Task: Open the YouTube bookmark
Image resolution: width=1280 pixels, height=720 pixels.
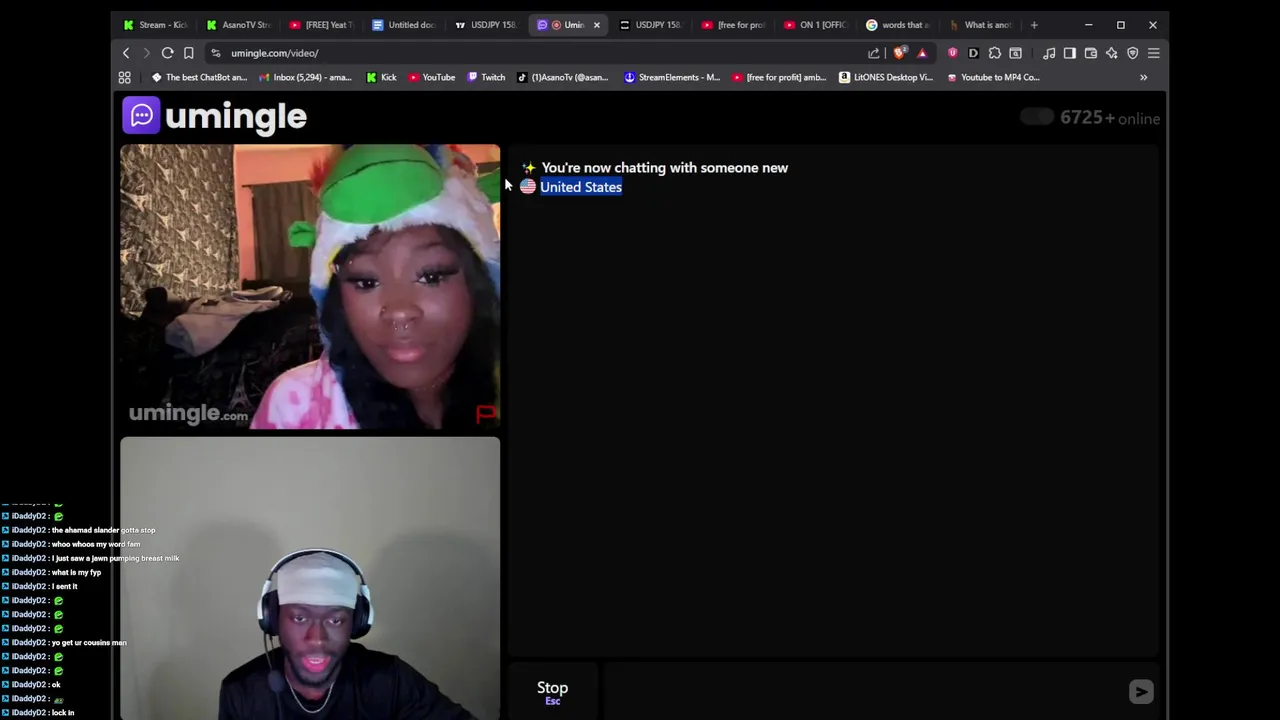Action: coord(431,77)
